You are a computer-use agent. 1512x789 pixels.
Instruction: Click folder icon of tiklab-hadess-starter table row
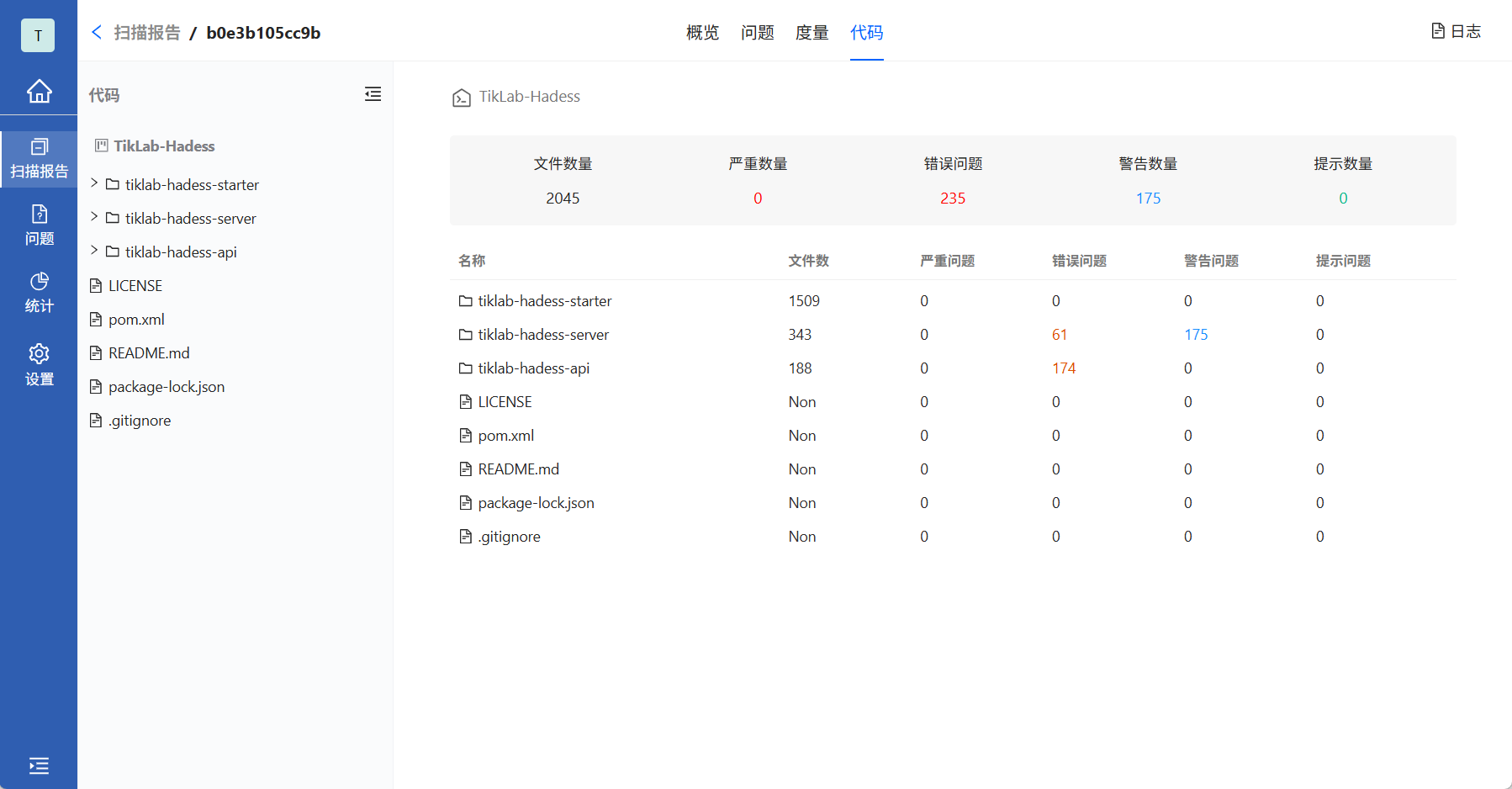(x=465, y=301)
